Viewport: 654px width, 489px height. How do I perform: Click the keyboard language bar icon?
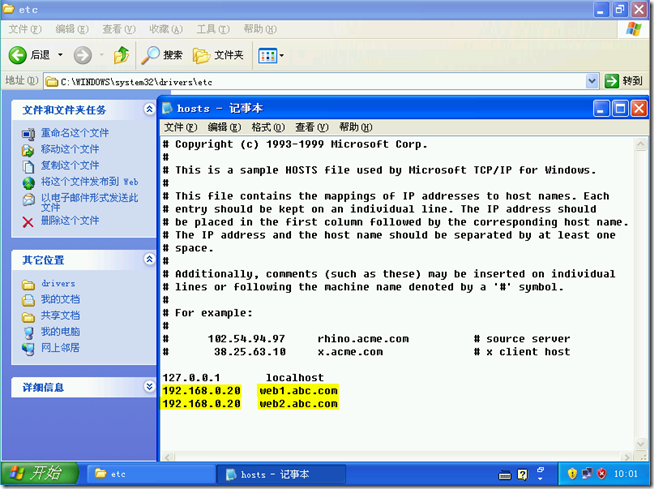coord(505,475)
